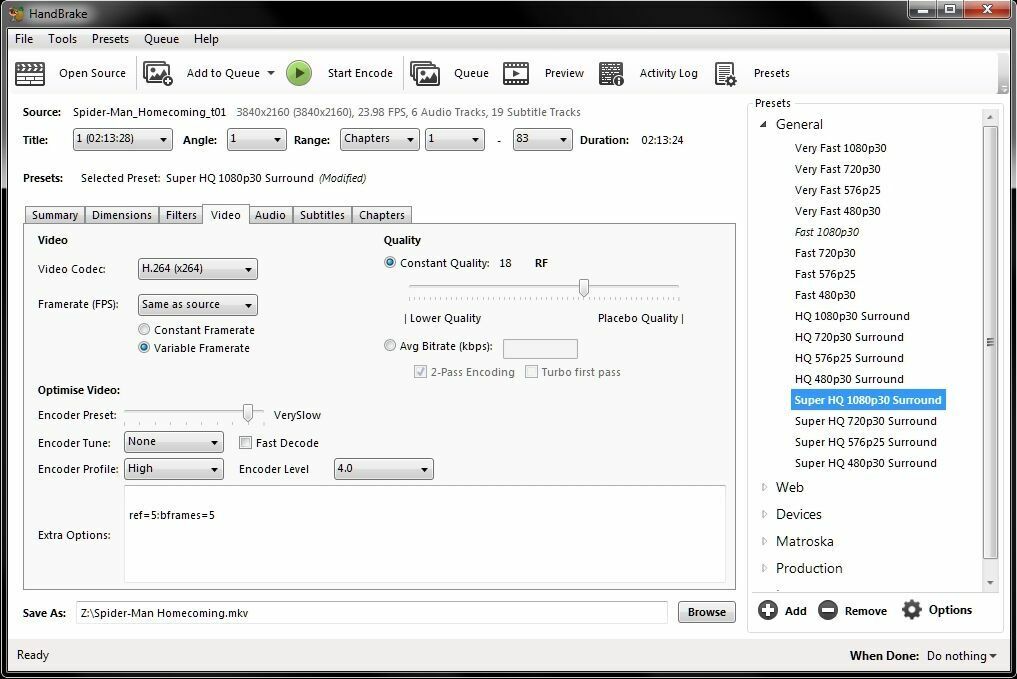
Task: Click the Save As file path field
Action: (x=372, y=612)
